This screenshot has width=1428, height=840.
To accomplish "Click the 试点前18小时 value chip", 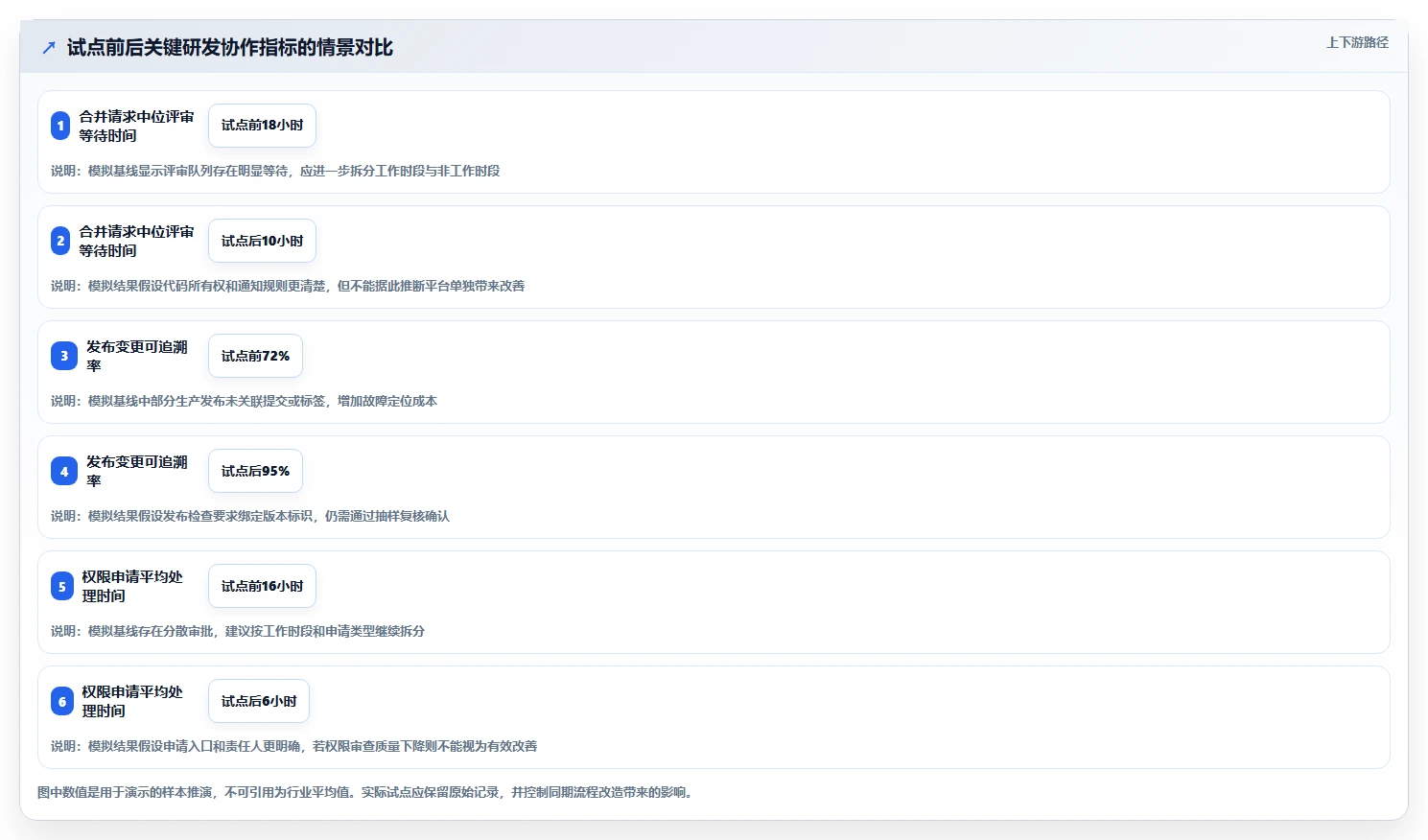I will pos(262,126).
